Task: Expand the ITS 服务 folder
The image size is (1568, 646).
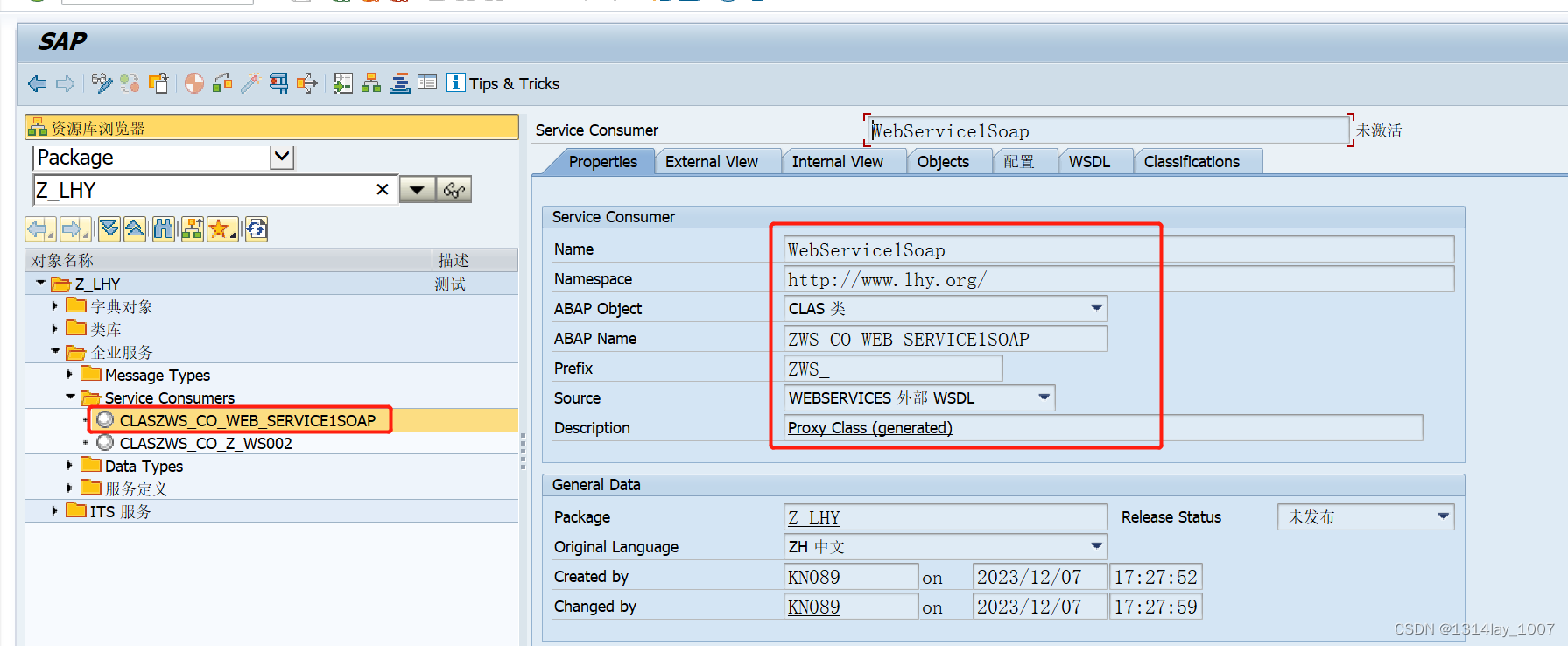Action: click(55, 510)
